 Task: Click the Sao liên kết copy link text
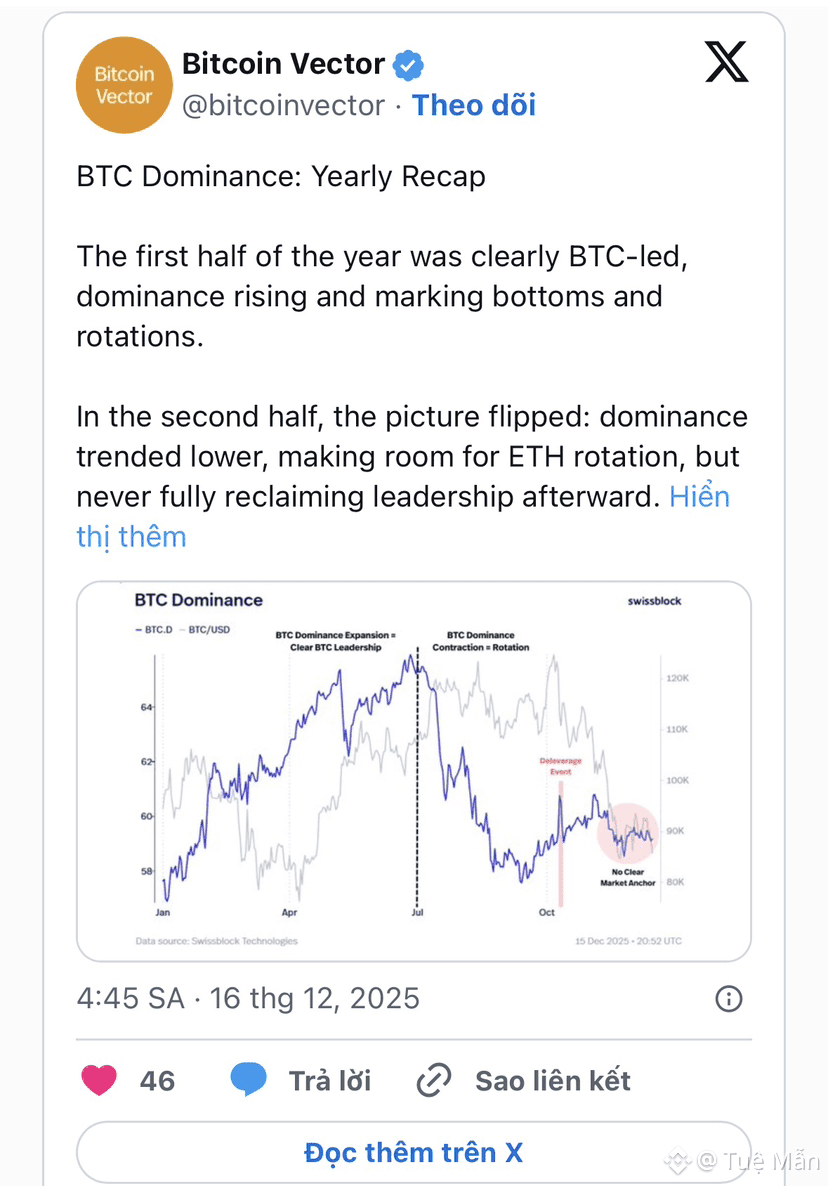[x=553, y=1080]
